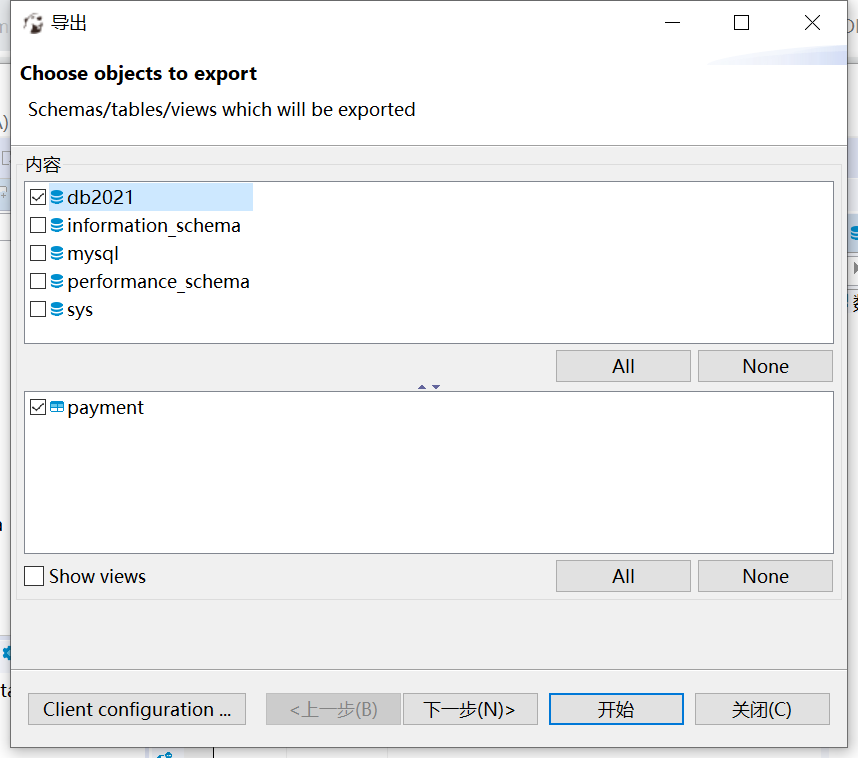Image resolution: width=858 pixels, height=758 pixels.
Task: Click the table icon next to payment
Action: tap(57, 407)
